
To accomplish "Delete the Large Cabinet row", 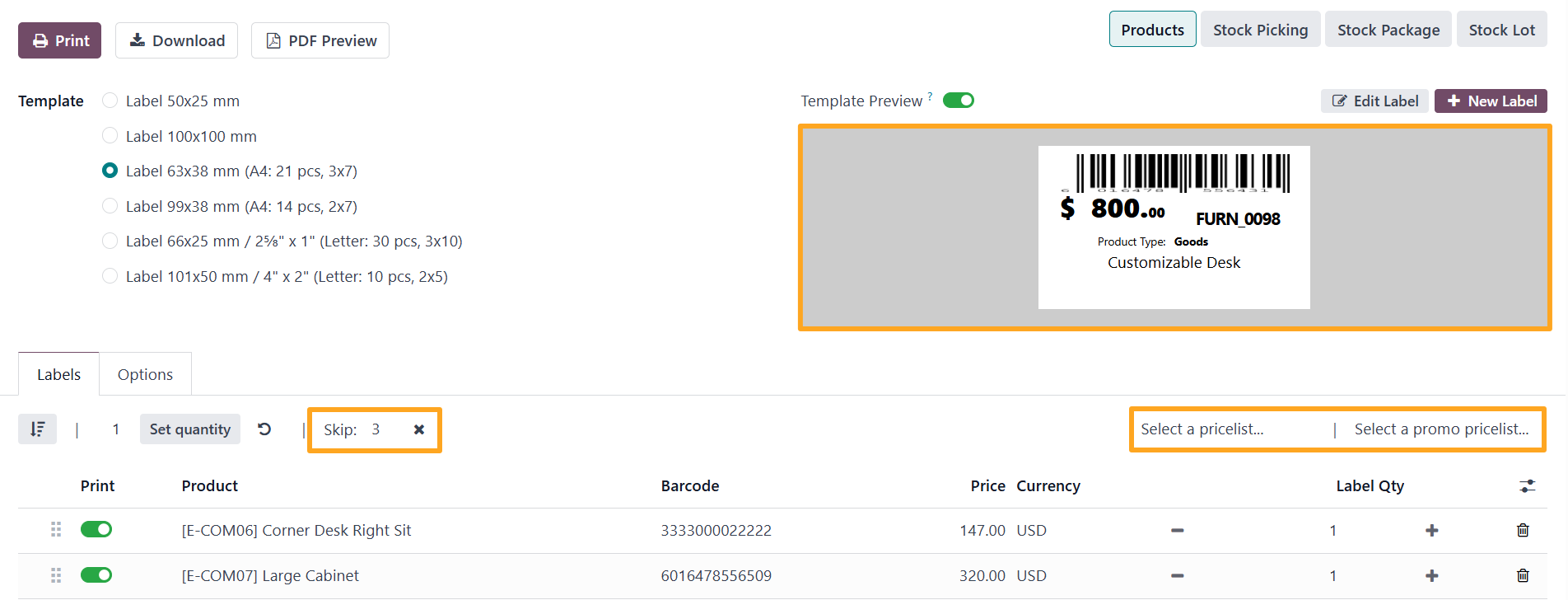I will 1523,575.
